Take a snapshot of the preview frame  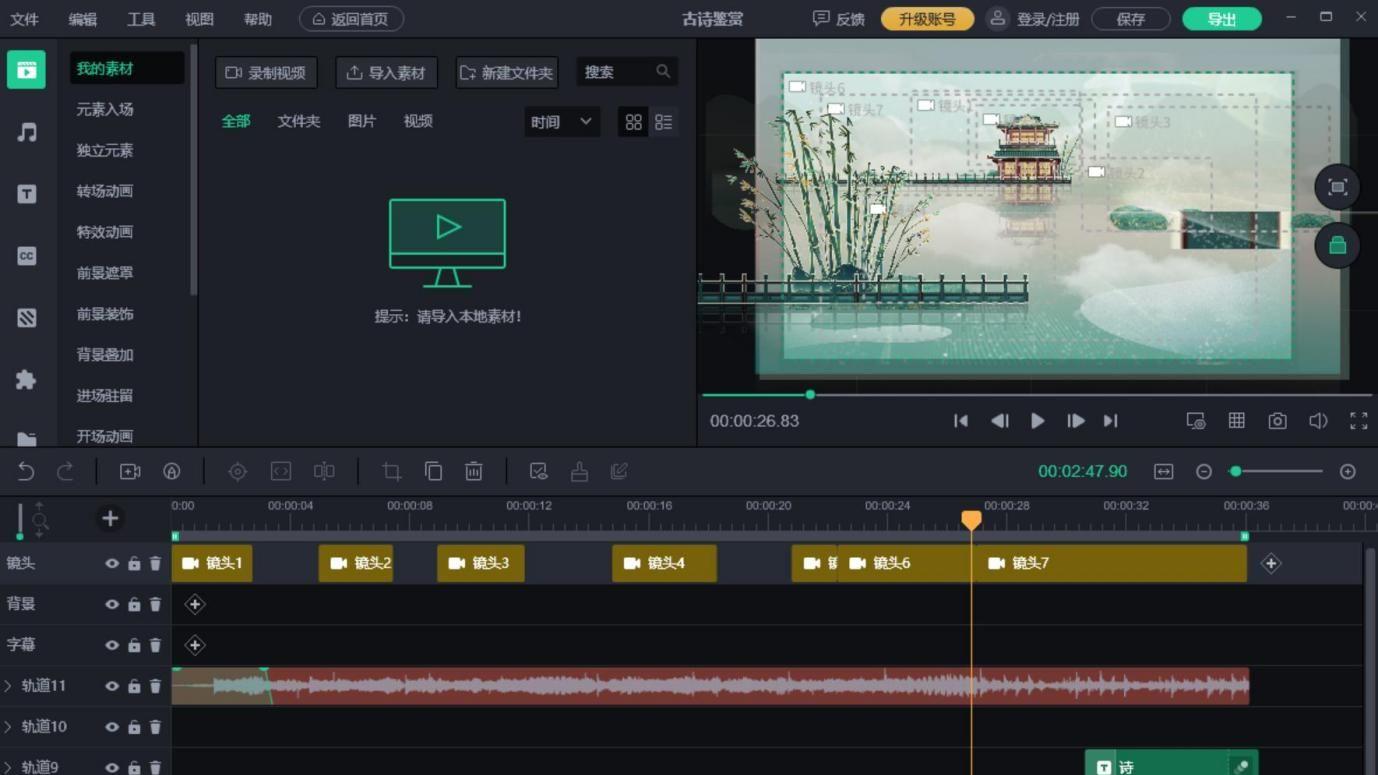(x=1277, y=420)
